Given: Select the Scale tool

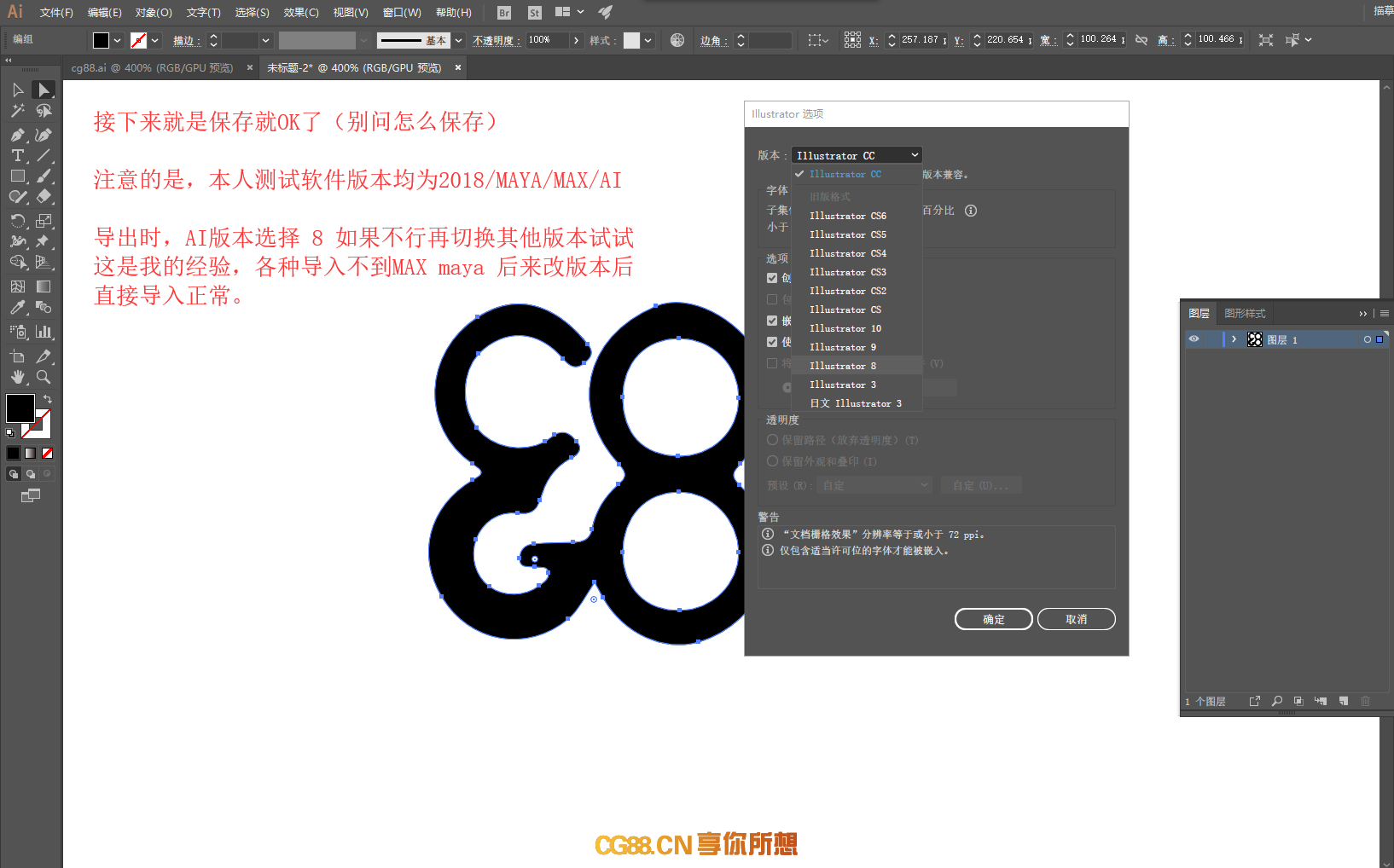Looking at the screenshot, I should click(44, 221).
